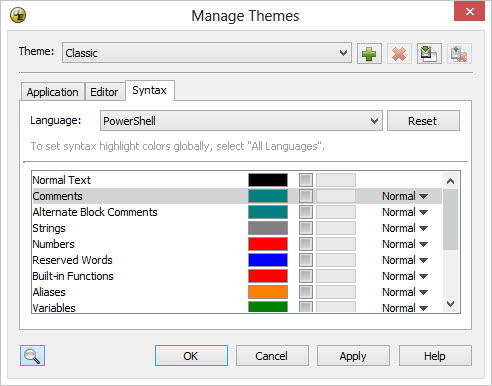The height and width of the screenshot is (386, 492).
Task: Open font style dropdown for Reserved Words
Action: pos(405,260)
